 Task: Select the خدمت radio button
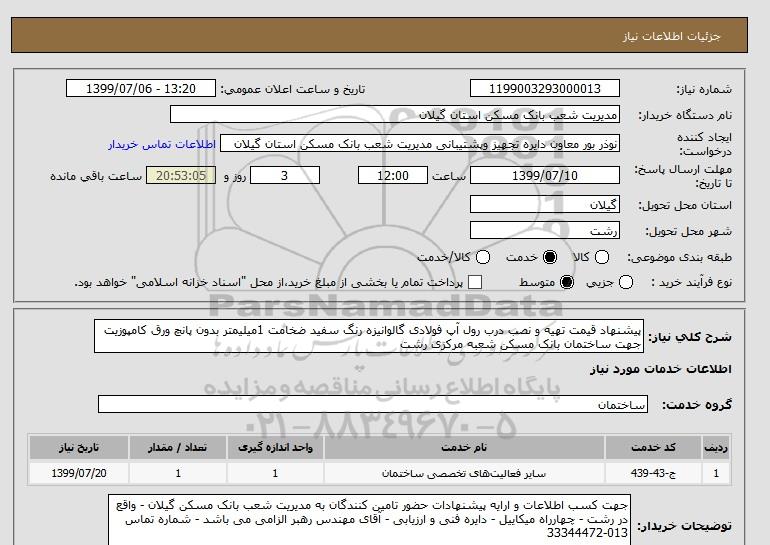pos(550,257)
